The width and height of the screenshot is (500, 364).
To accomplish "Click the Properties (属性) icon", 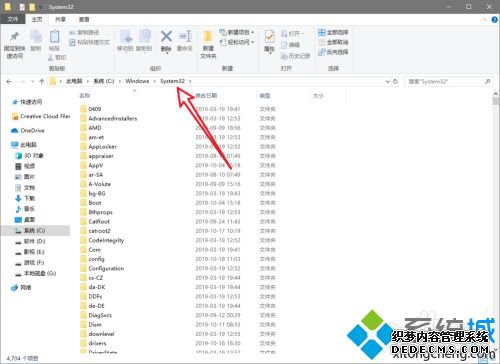I will click(x=269, y=36).
